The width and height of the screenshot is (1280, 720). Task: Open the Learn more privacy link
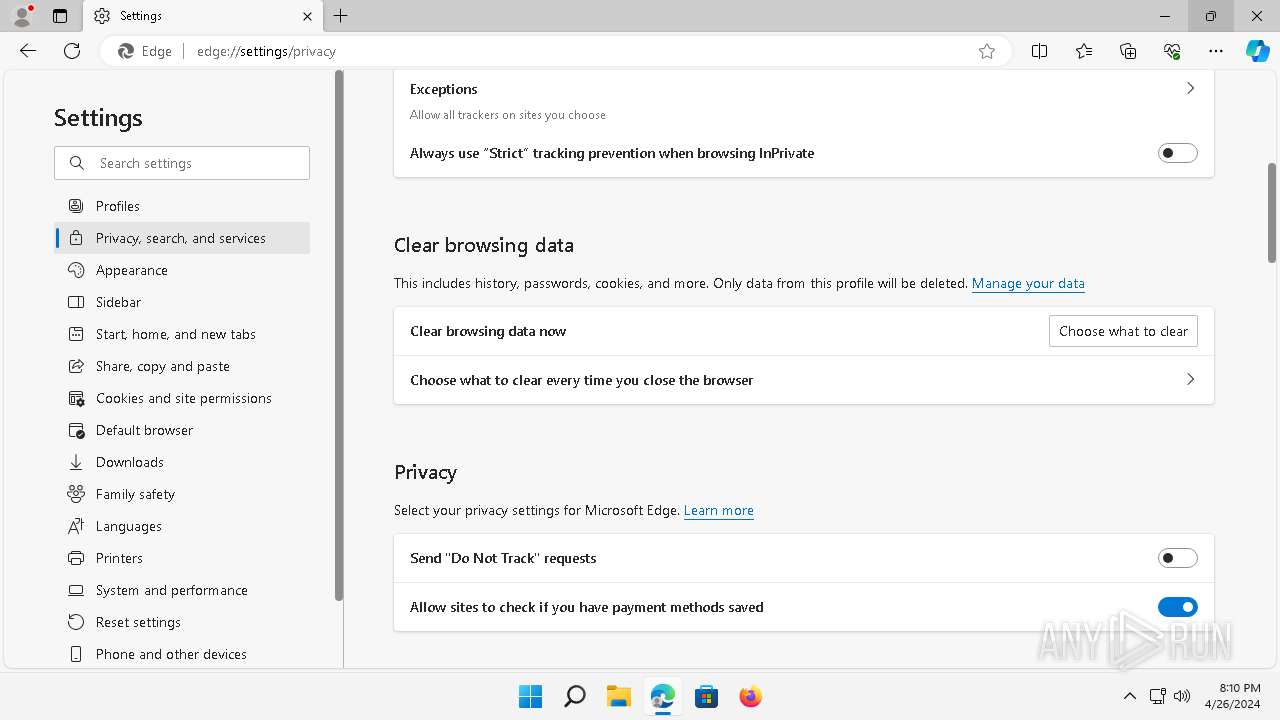pyautogui.click(x=719, y=510)
